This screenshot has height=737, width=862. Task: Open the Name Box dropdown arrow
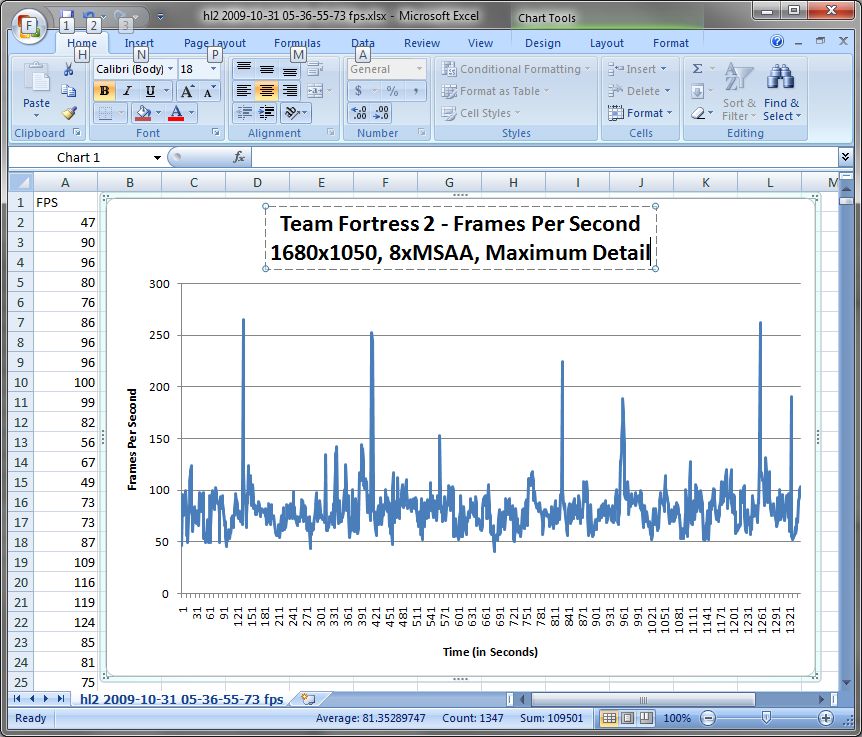pyautogui.click(x=157, y=158)
